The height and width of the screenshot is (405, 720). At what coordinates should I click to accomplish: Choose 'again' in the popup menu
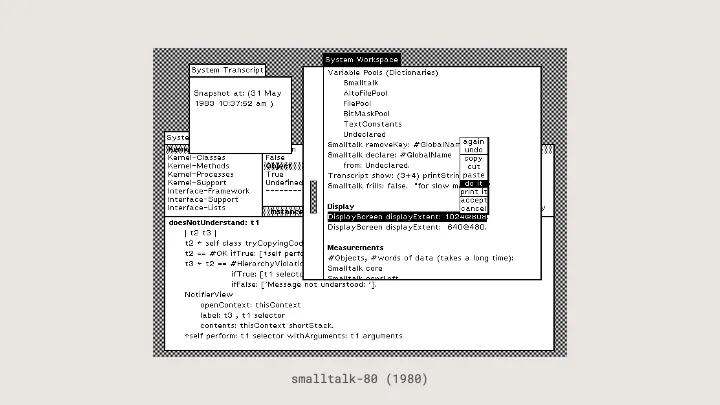(x=473, y=142)
